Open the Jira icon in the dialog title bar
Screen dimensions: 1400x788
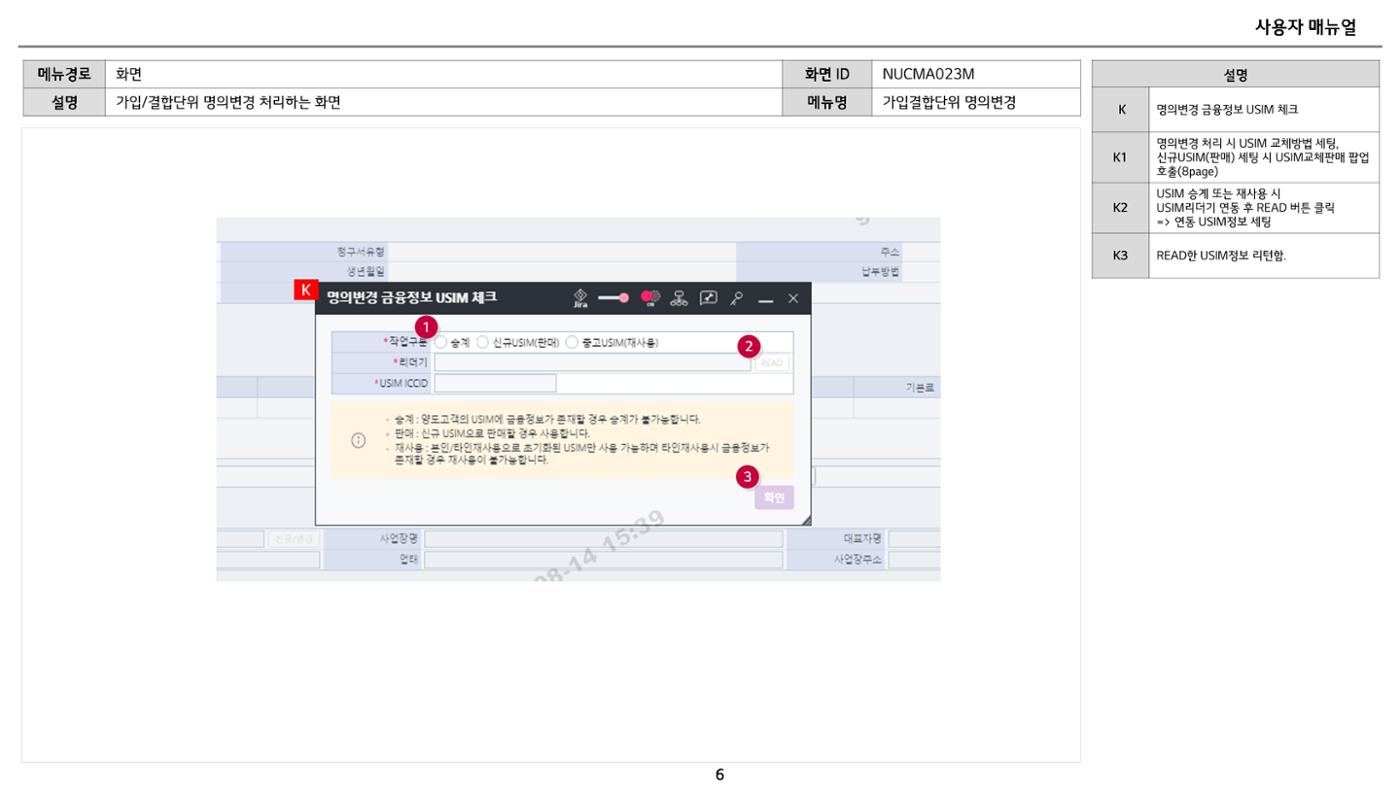[579, 298]
